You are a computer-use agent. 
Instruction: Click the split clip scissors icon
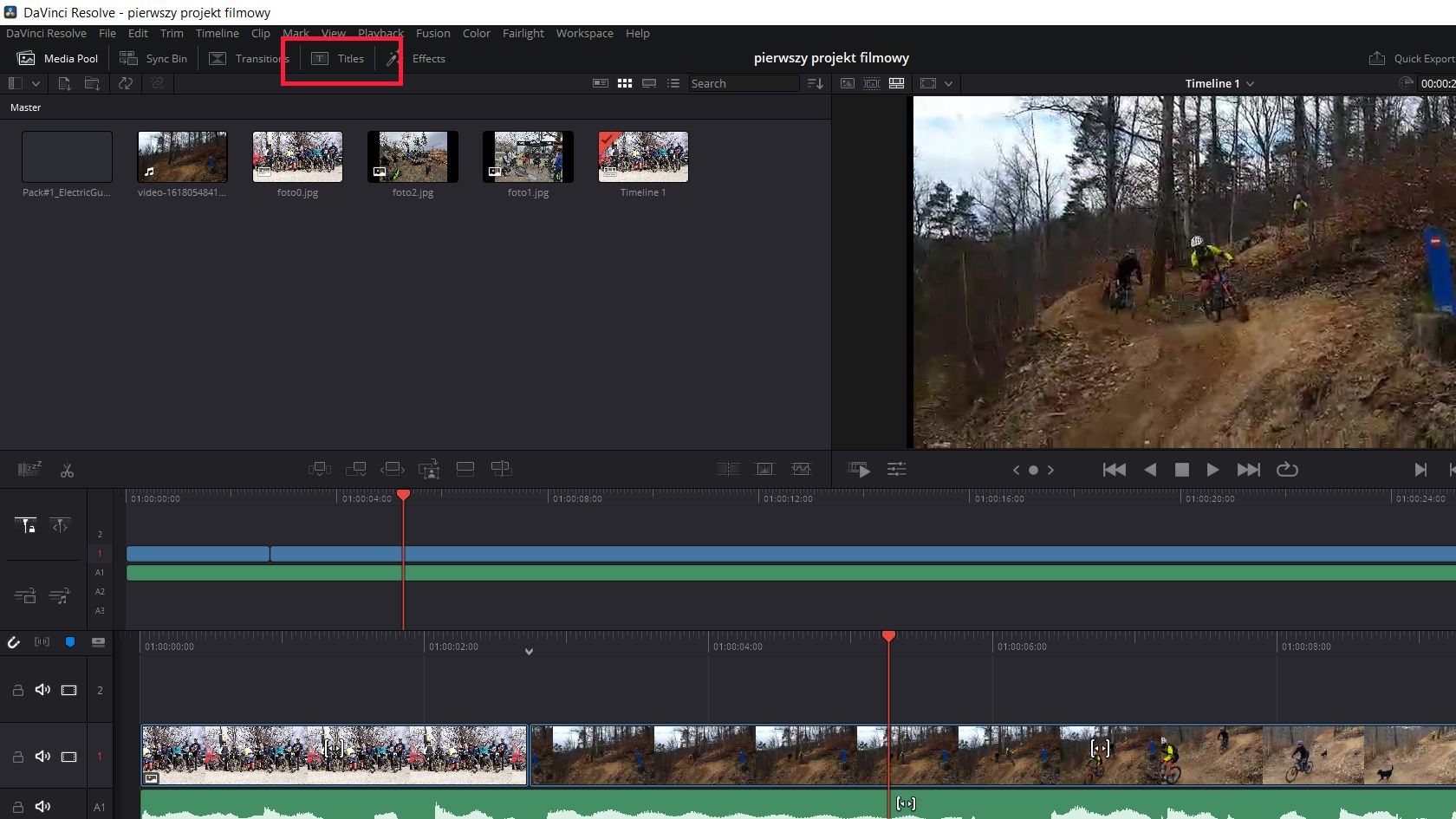[67, 471]
